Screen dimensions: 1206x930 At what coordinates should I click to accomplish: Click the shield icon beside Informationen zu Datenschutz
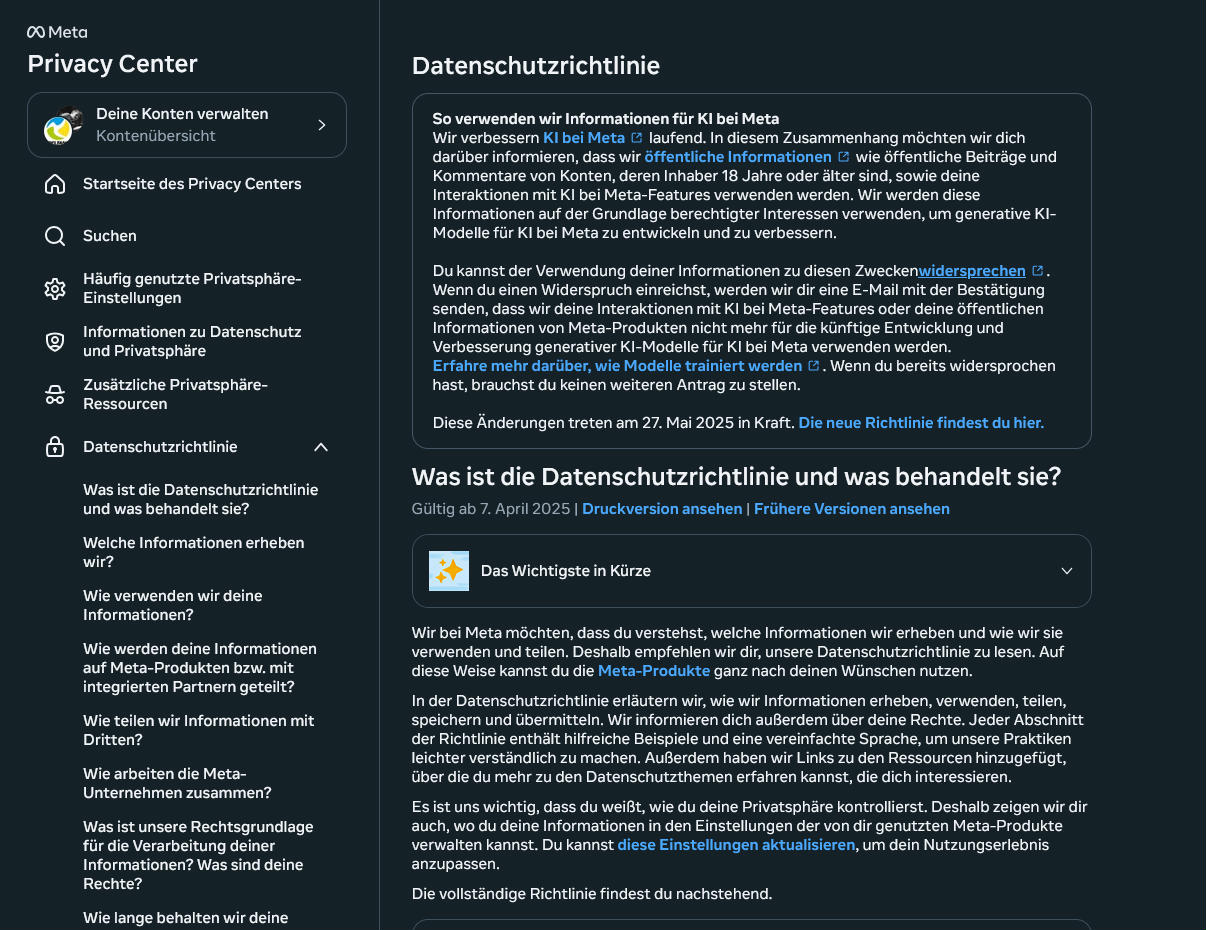pyautogui.click(x=55, y=342)
